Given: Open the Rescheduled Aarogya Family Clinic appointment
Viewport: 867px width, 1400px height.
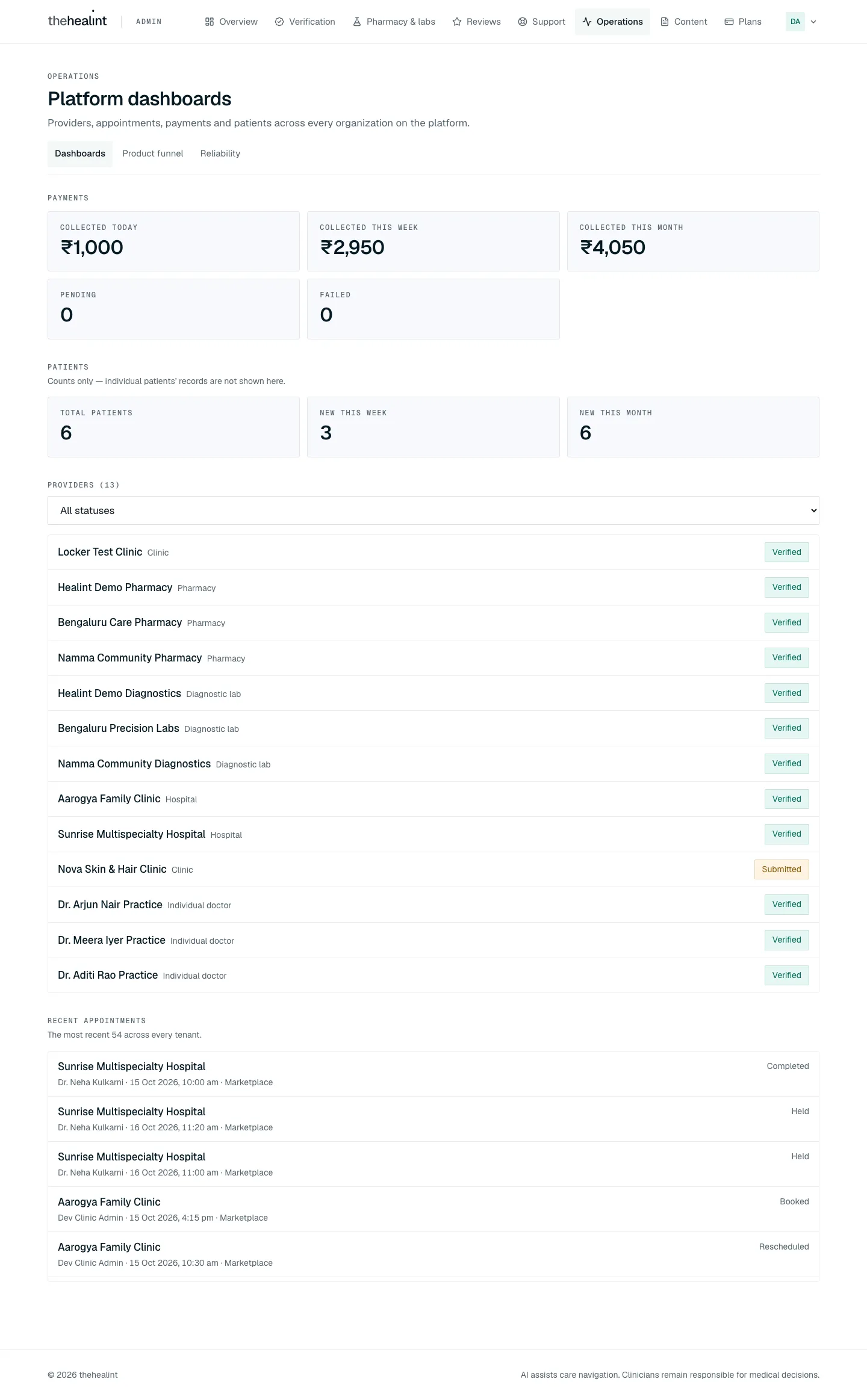Looking at the screenshot, I should click(x=433, y=1254).
